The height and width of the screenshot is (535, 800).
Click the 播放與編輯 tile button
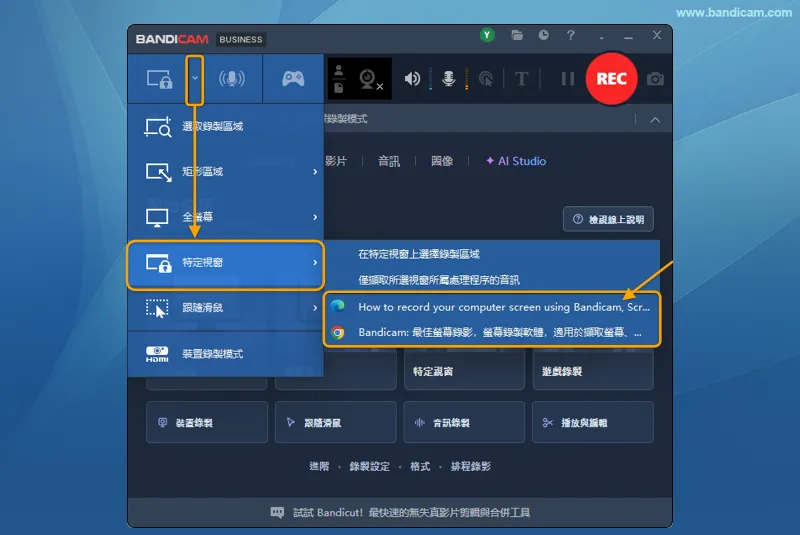point(592,422)
